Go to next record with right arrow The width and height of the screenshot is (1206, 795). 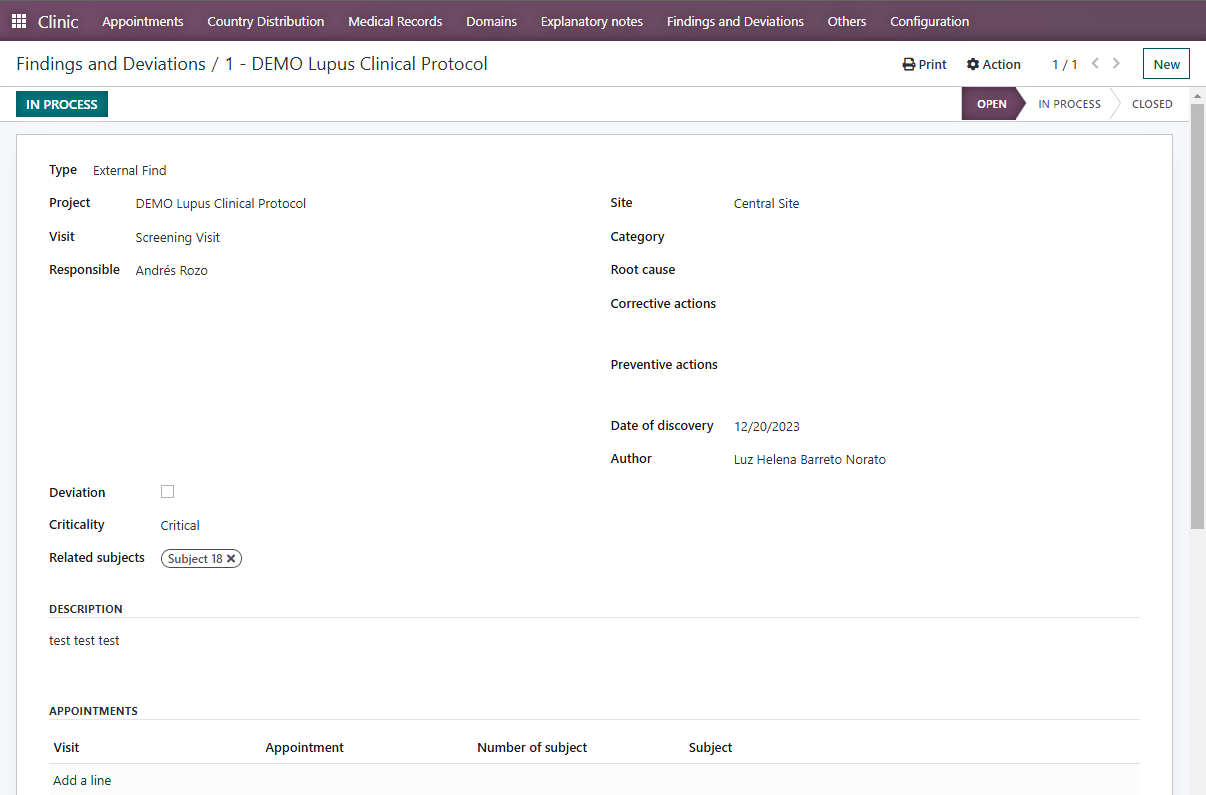[x=1117, y=63]
